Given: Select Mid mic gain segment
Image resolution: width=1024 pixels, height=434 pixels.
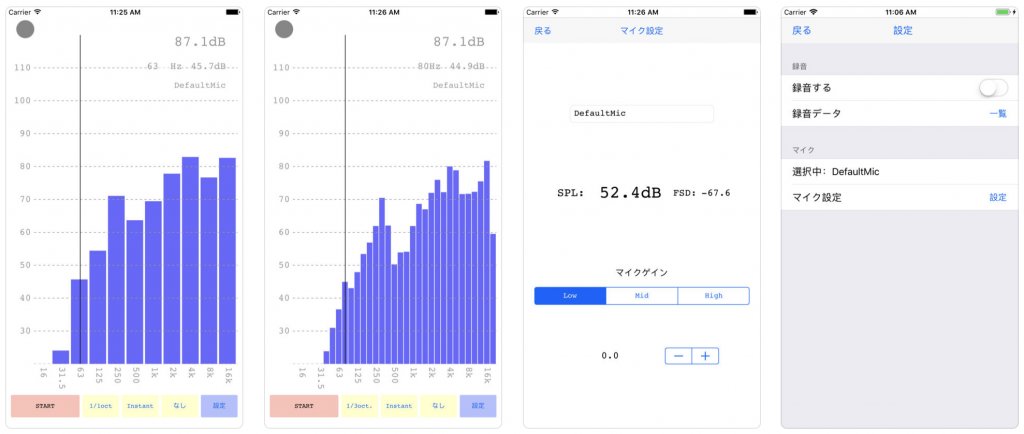Looking at the screenshot, I should point(641,296).
